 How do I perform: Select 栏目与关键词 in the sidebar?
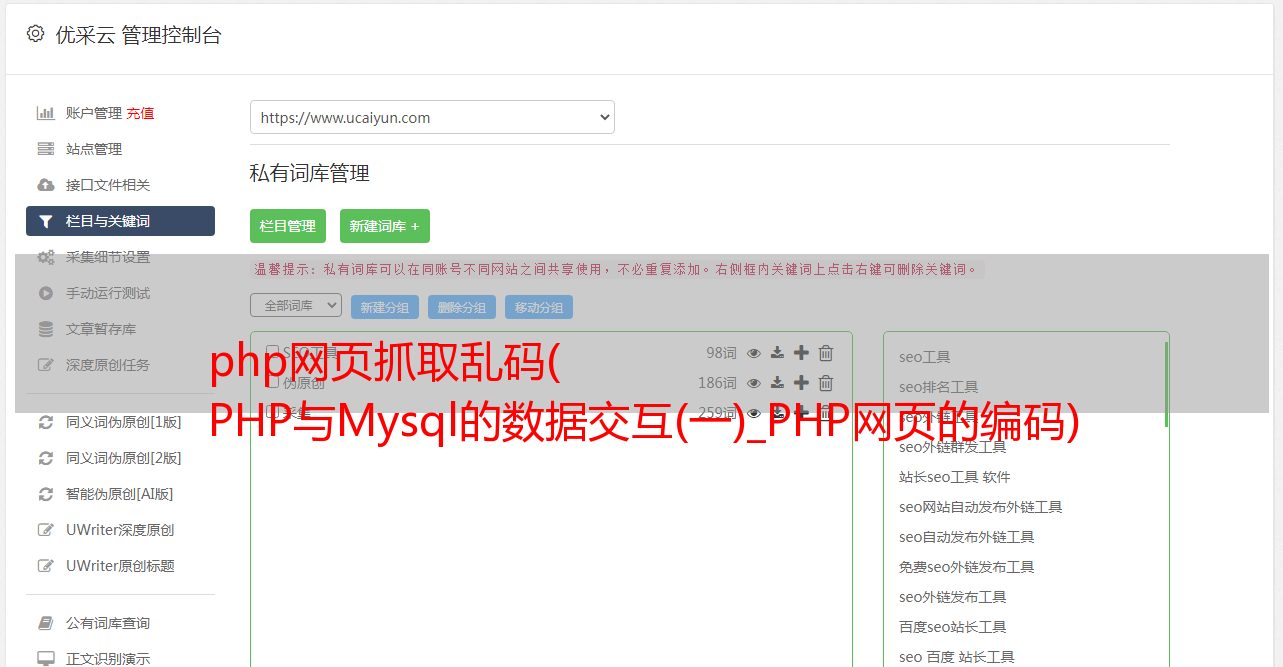[120, 221]
